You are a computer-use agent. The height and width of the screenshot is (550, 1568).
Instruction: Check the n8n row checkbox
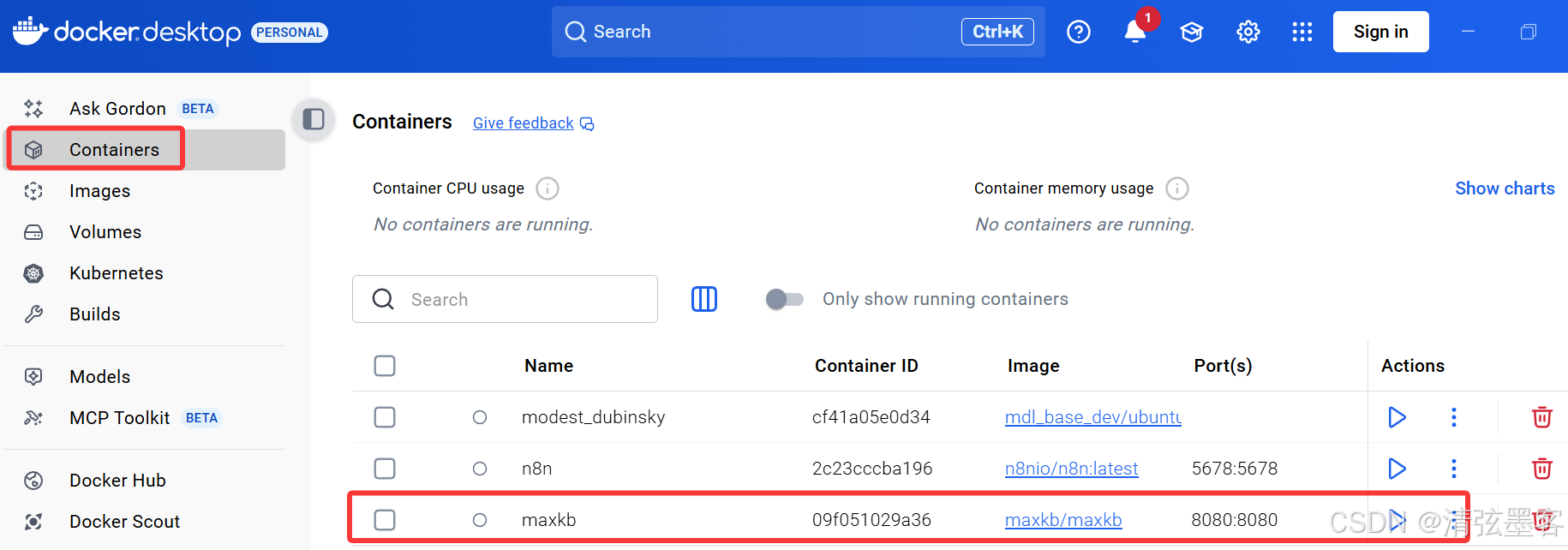coord(385,469)
